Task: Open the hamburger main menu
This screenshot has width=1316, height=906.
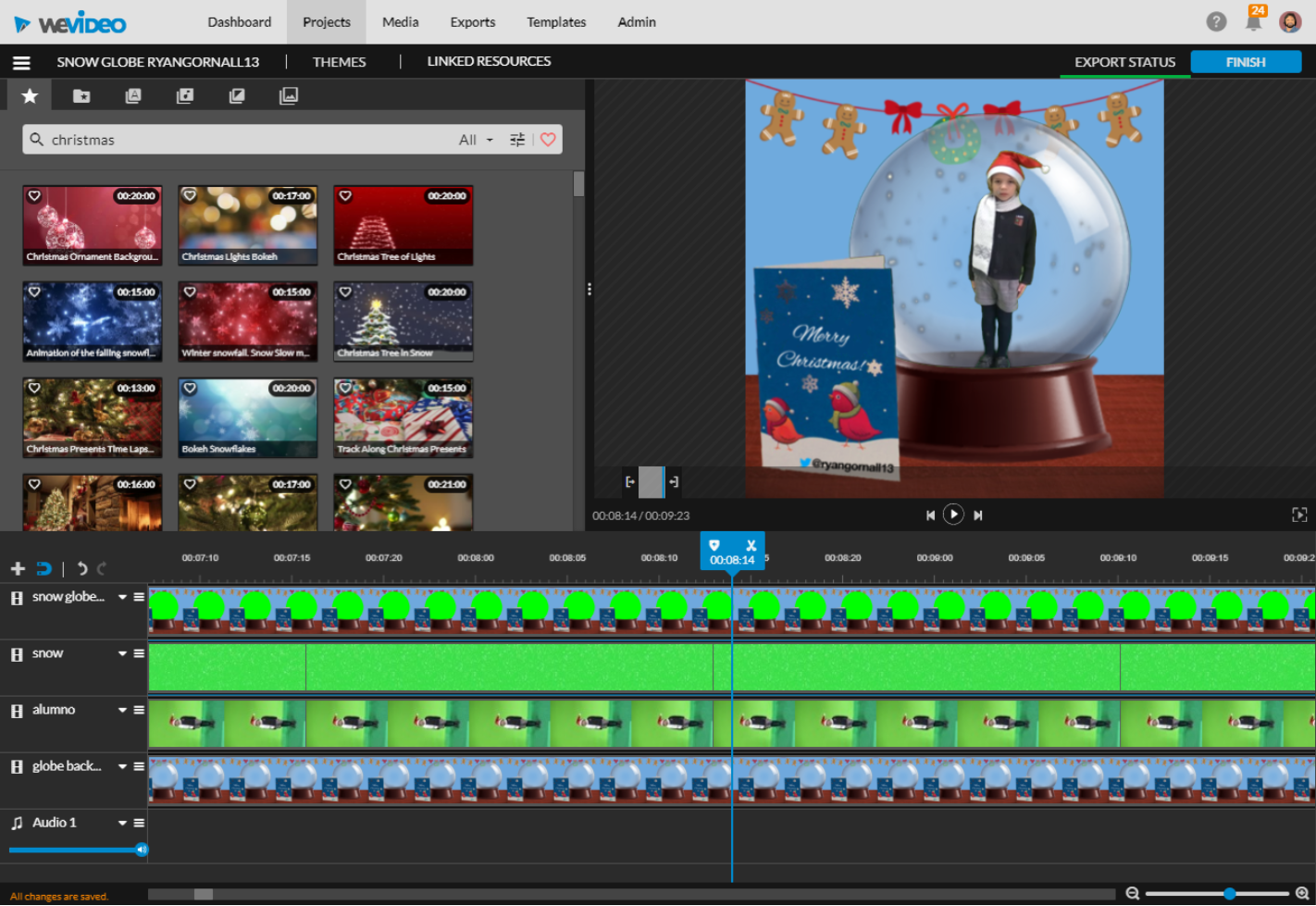Action: tap(21, 63)
